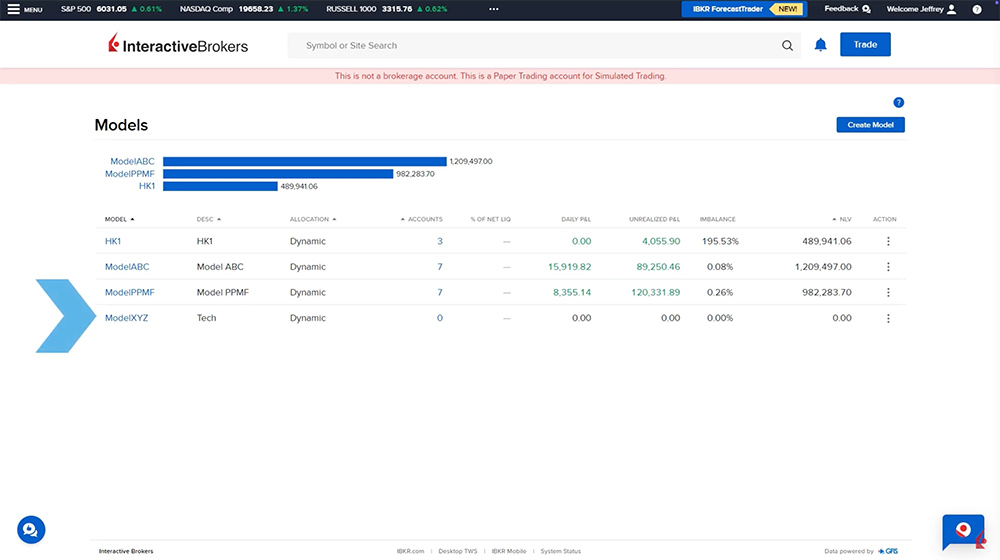Viewport: 1000px width, 560px height.
Task: Open the action menu for ModelXYZ row
Action: pyautogui.click(x=888, y=318)
